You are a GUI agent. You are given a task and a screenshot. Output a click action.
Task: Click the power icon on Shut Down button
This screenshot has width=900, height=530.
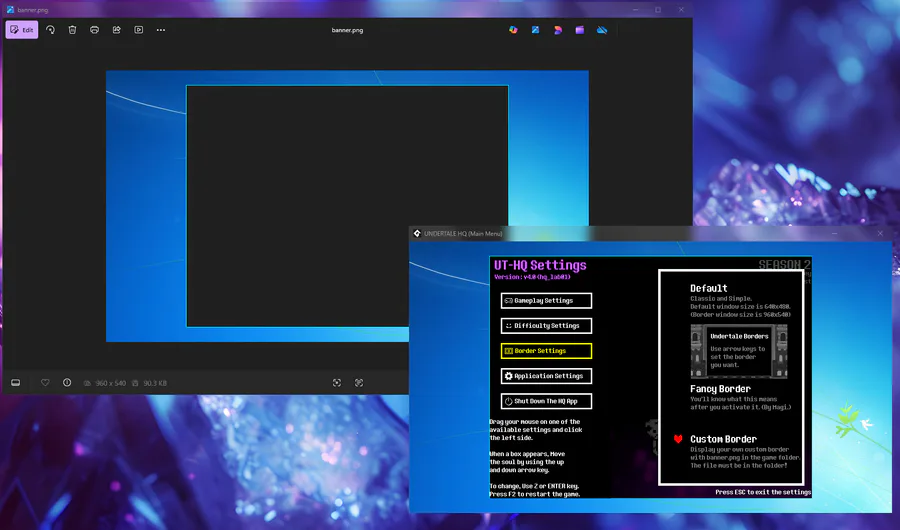(508, 401)
